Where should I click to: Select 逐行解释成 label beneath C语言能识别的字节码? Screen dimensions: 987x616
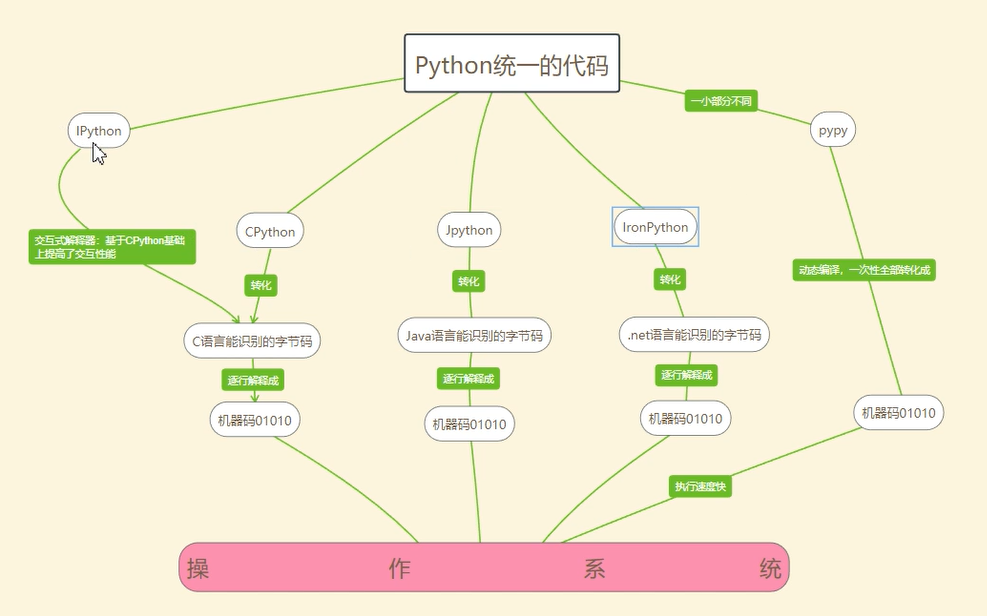[253, 380]
